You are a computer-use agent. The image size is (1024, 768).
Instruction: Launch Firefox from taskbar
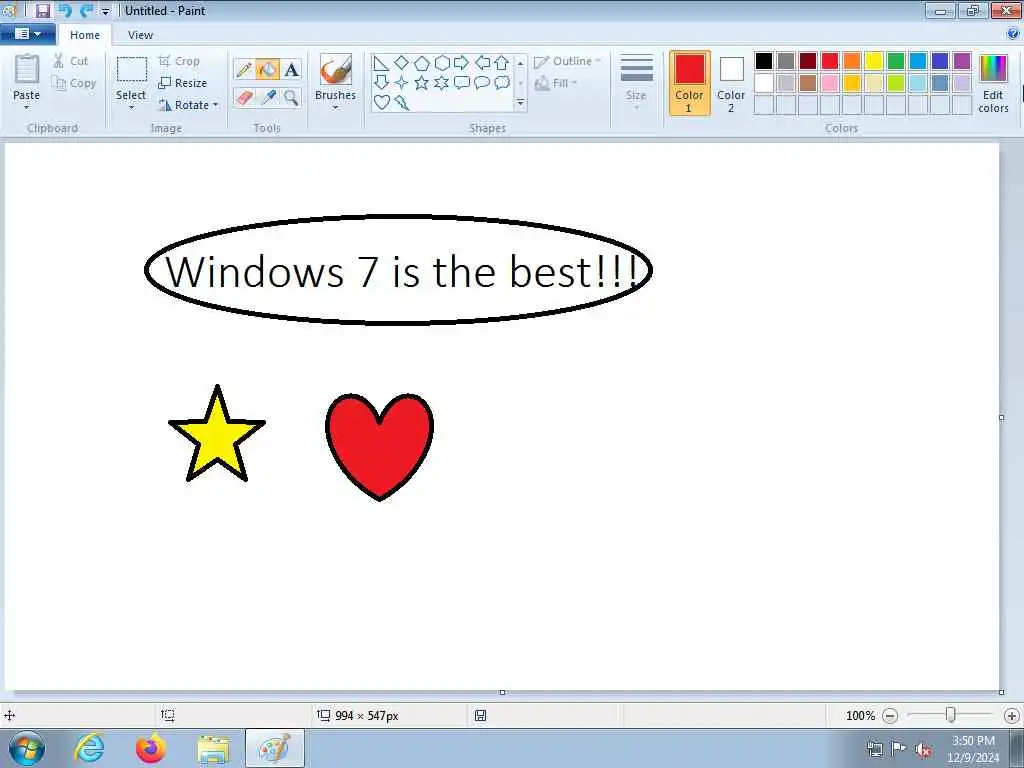151,748
